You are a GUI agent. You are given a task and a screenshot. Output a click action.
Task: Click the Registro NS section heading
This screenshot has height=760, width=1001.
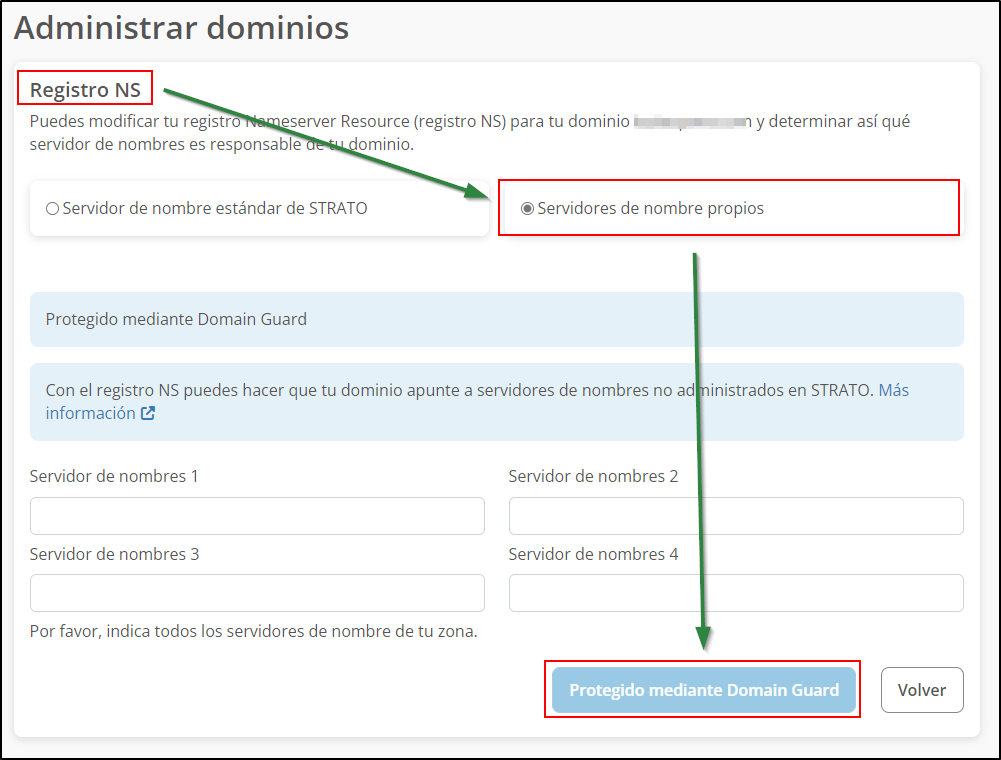coord(84,87)
